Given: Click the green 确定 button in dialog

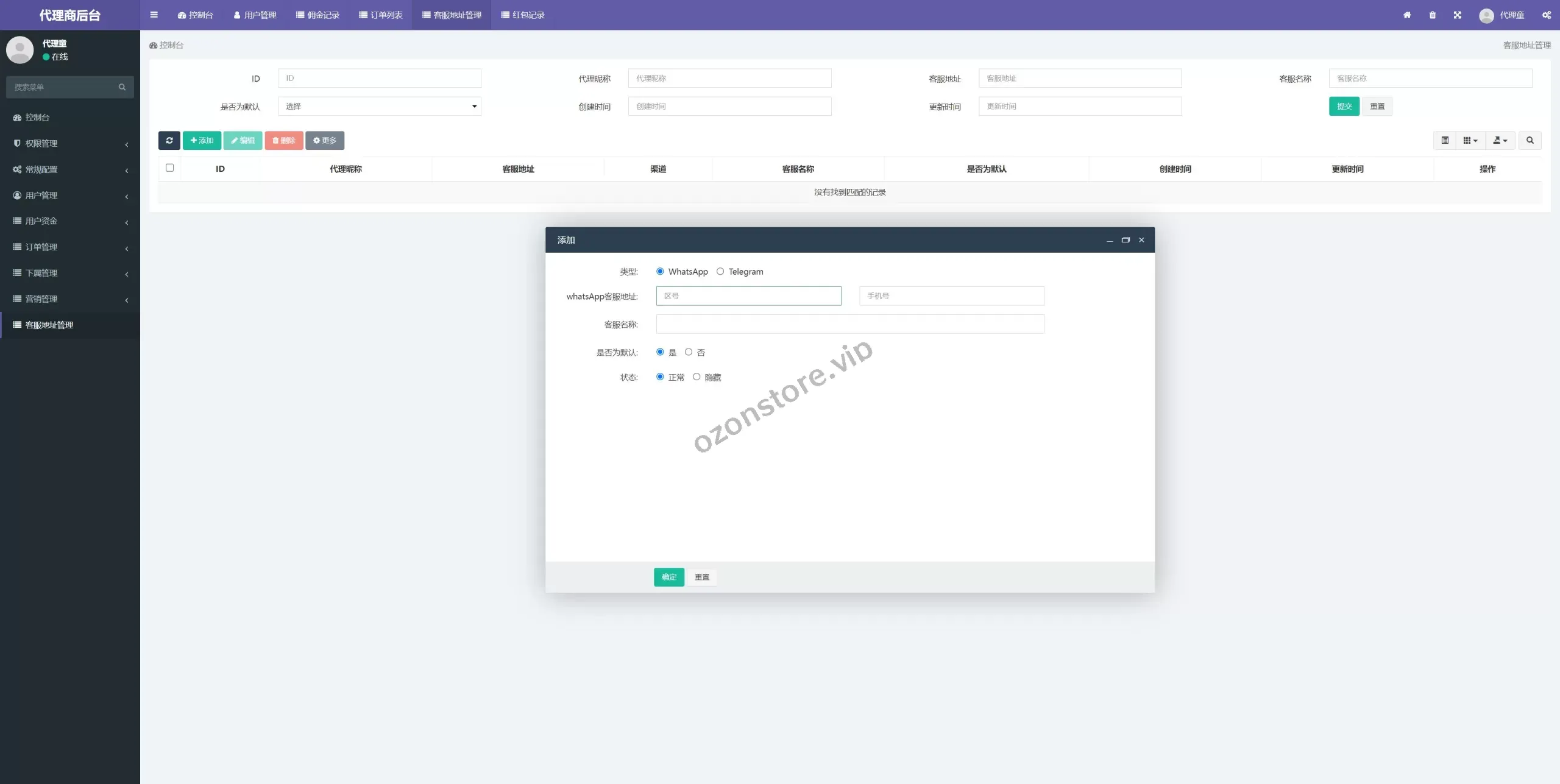Looking at the screenshot, I should (668, 577).
